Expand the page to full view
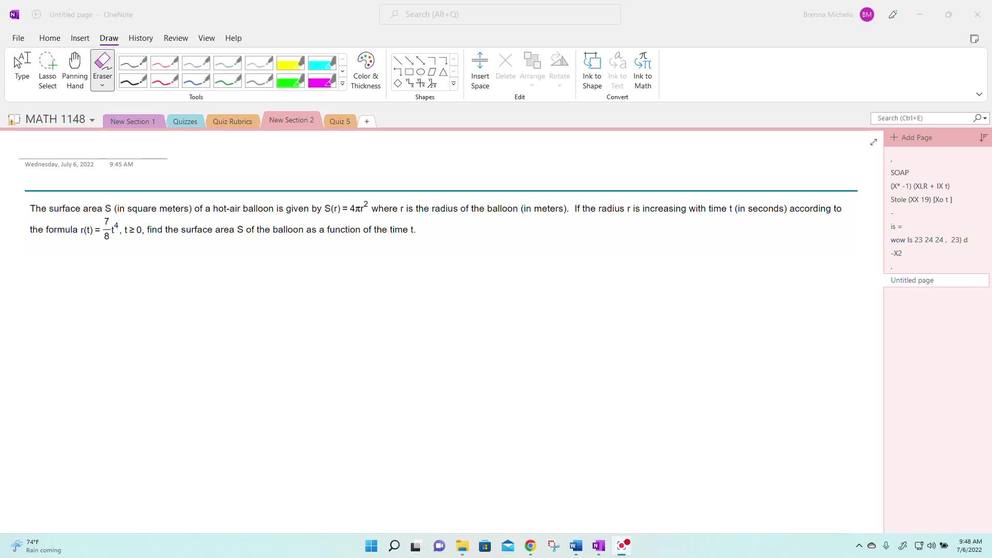This screenshot has height=558, width=992. [873, 142]
